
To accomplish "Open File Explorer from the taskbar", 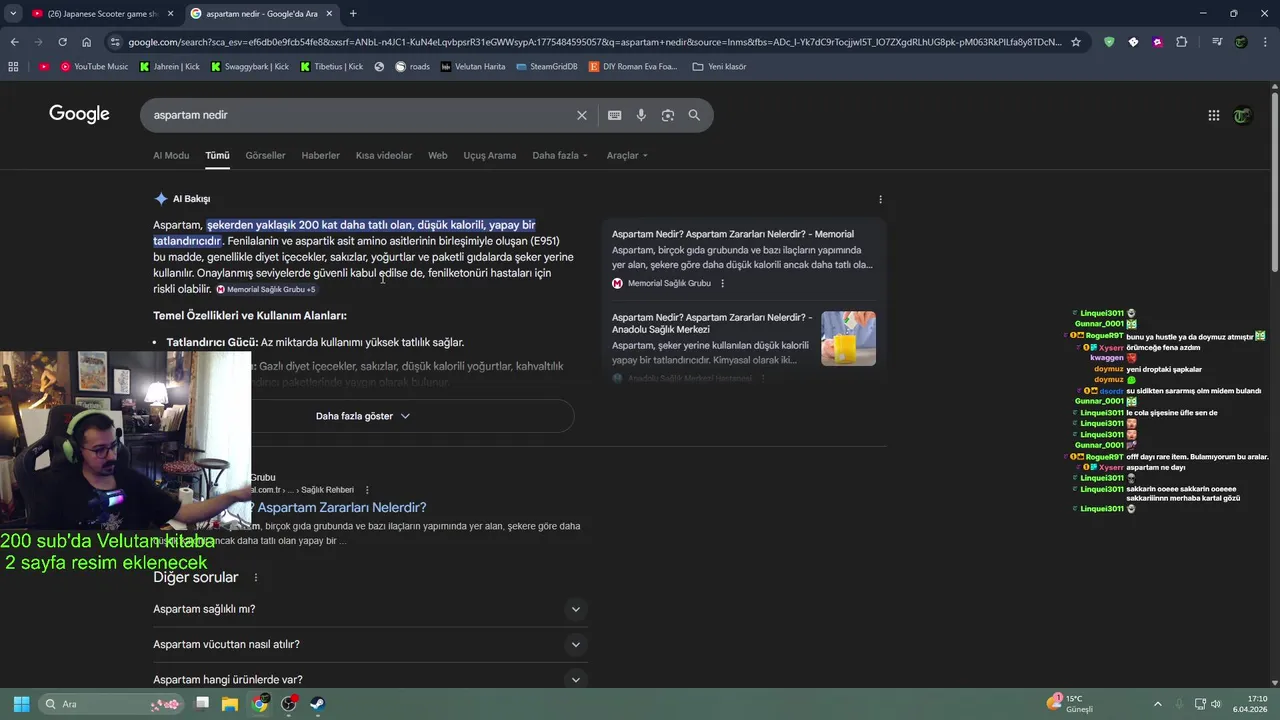I will click(229, 704).
